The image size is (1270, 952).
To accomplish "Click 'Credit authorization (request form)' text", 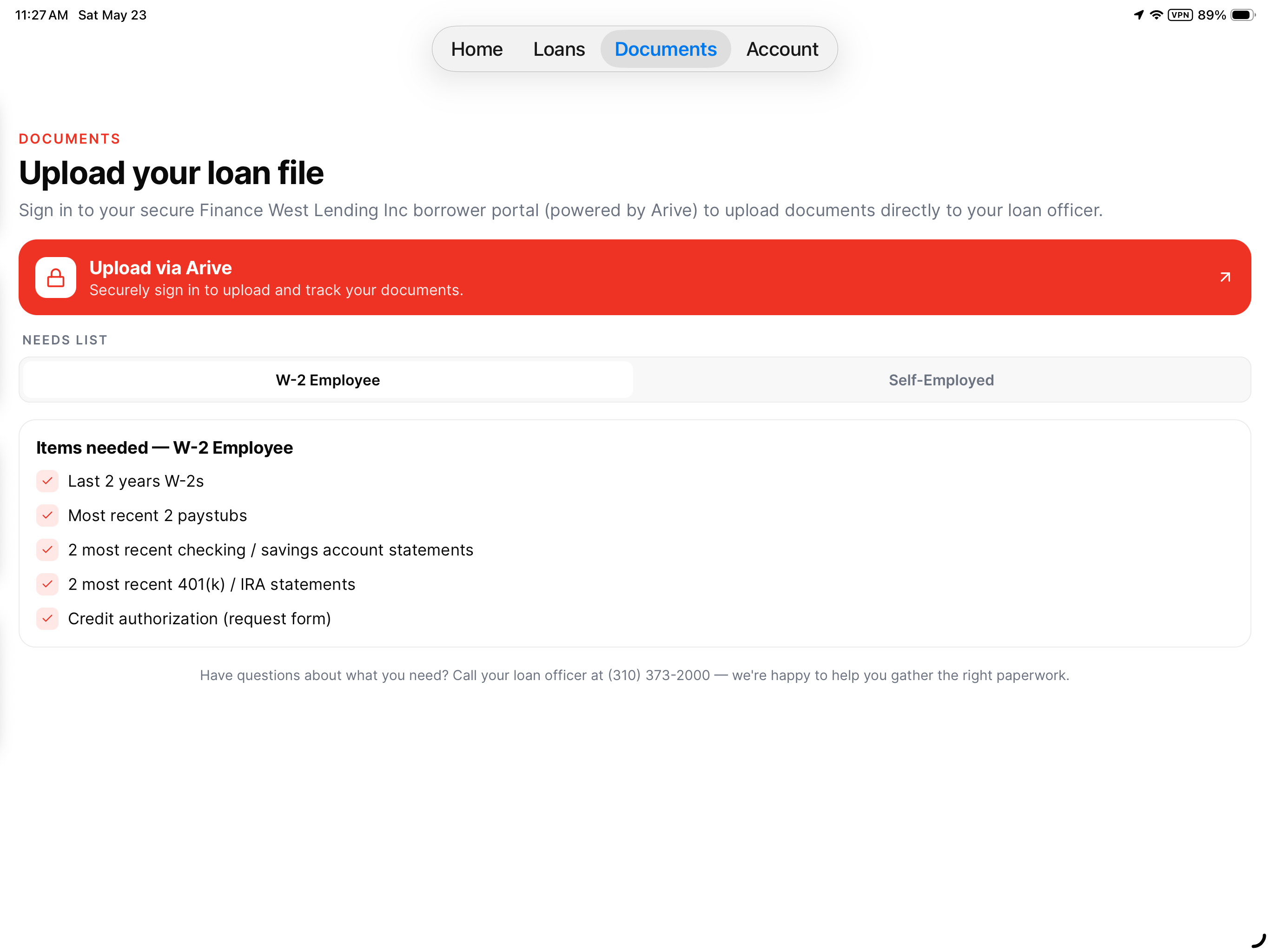I will (x=199, y=619).
